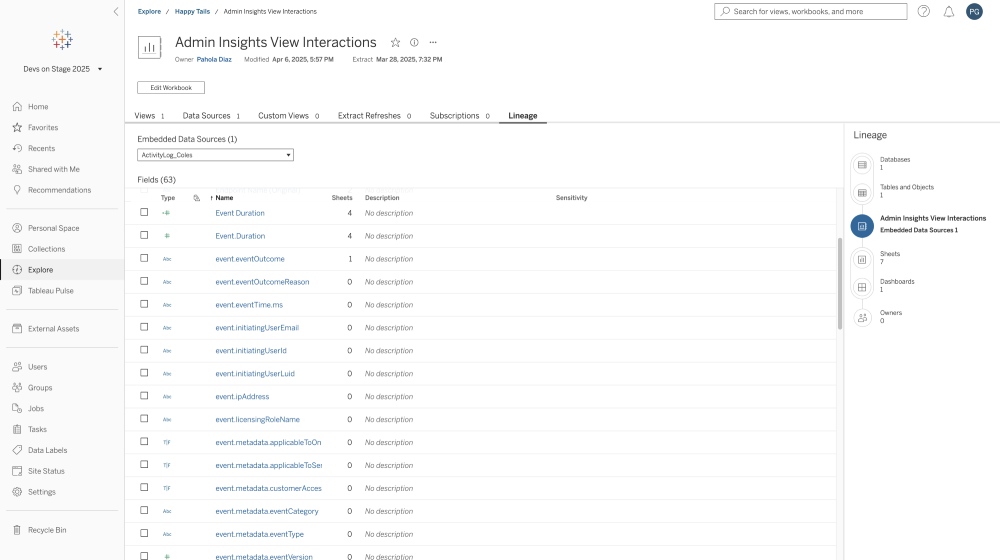Open the ActivityLog_Coles data source dropdown
This screenshot has width=1000, height=560.
click(x=215, y=155)
